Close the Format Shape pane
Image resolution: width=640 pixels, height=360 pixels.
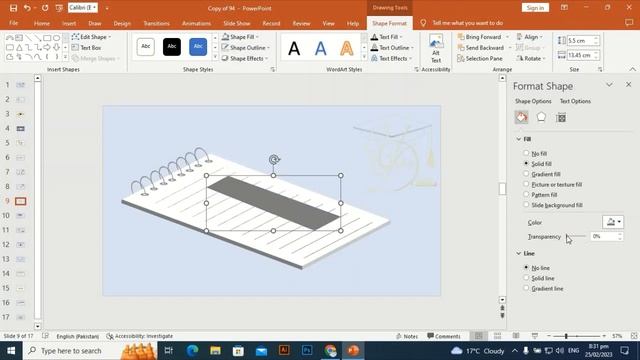tap(628, 84)
